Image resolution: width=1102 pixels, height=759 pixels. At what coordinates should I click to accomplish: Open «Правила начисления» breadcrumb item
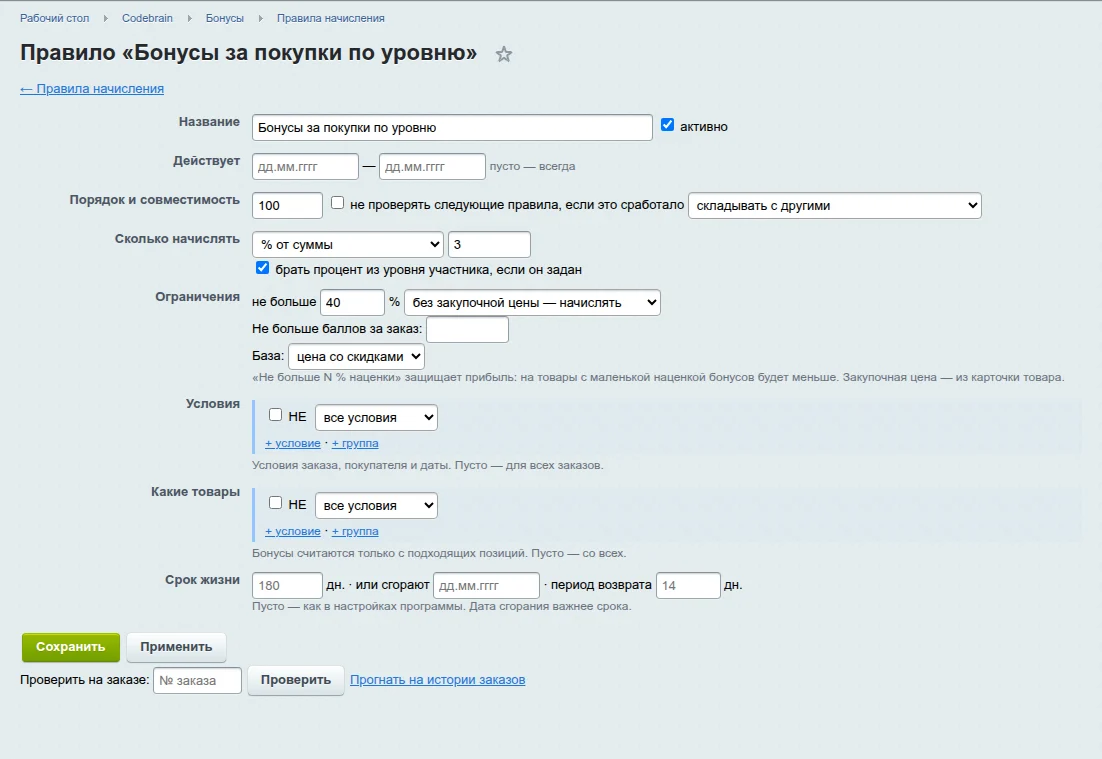coord(330,18)
